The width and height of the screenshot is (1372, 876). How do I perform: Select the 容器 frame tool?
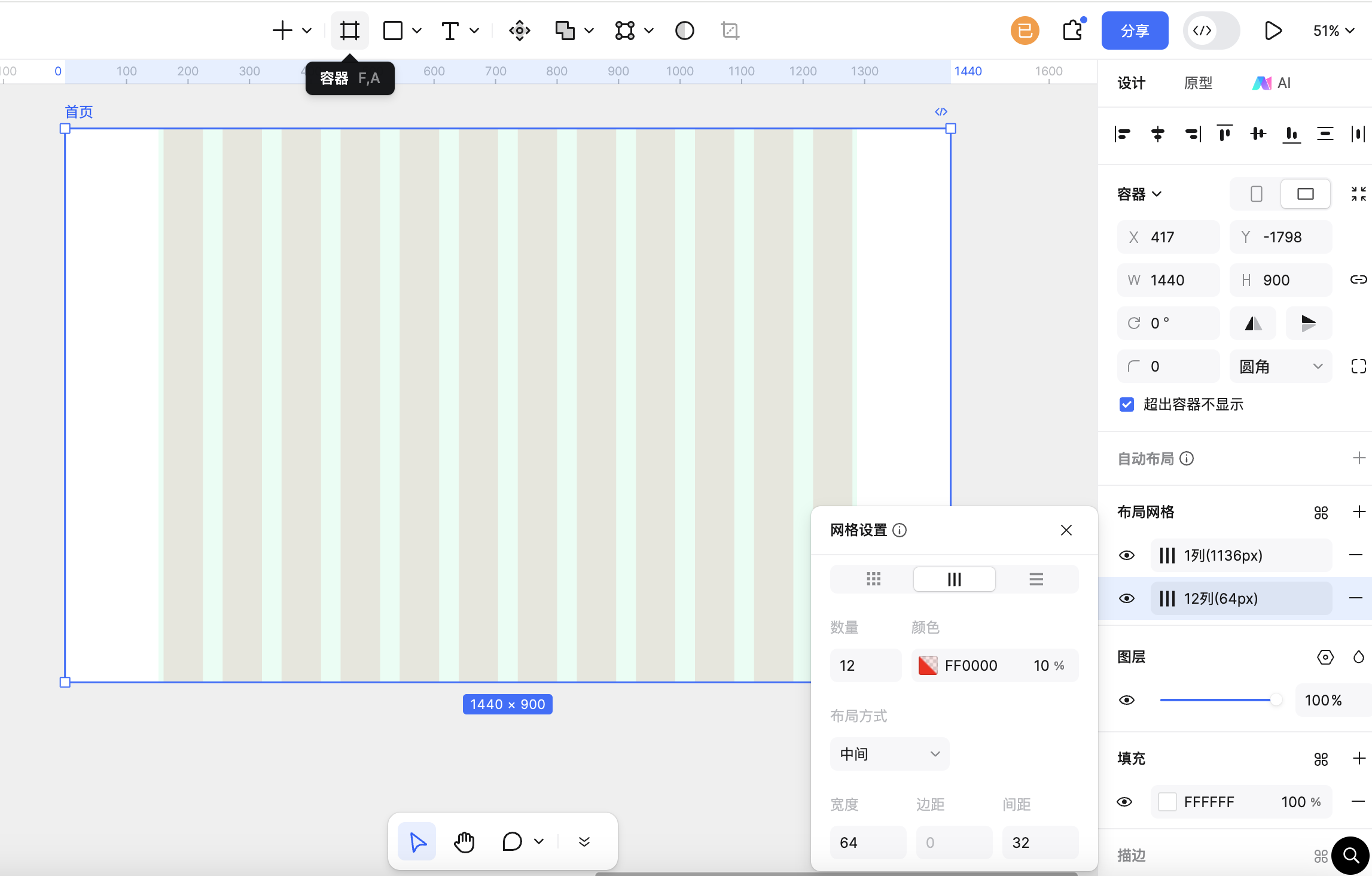349,30
